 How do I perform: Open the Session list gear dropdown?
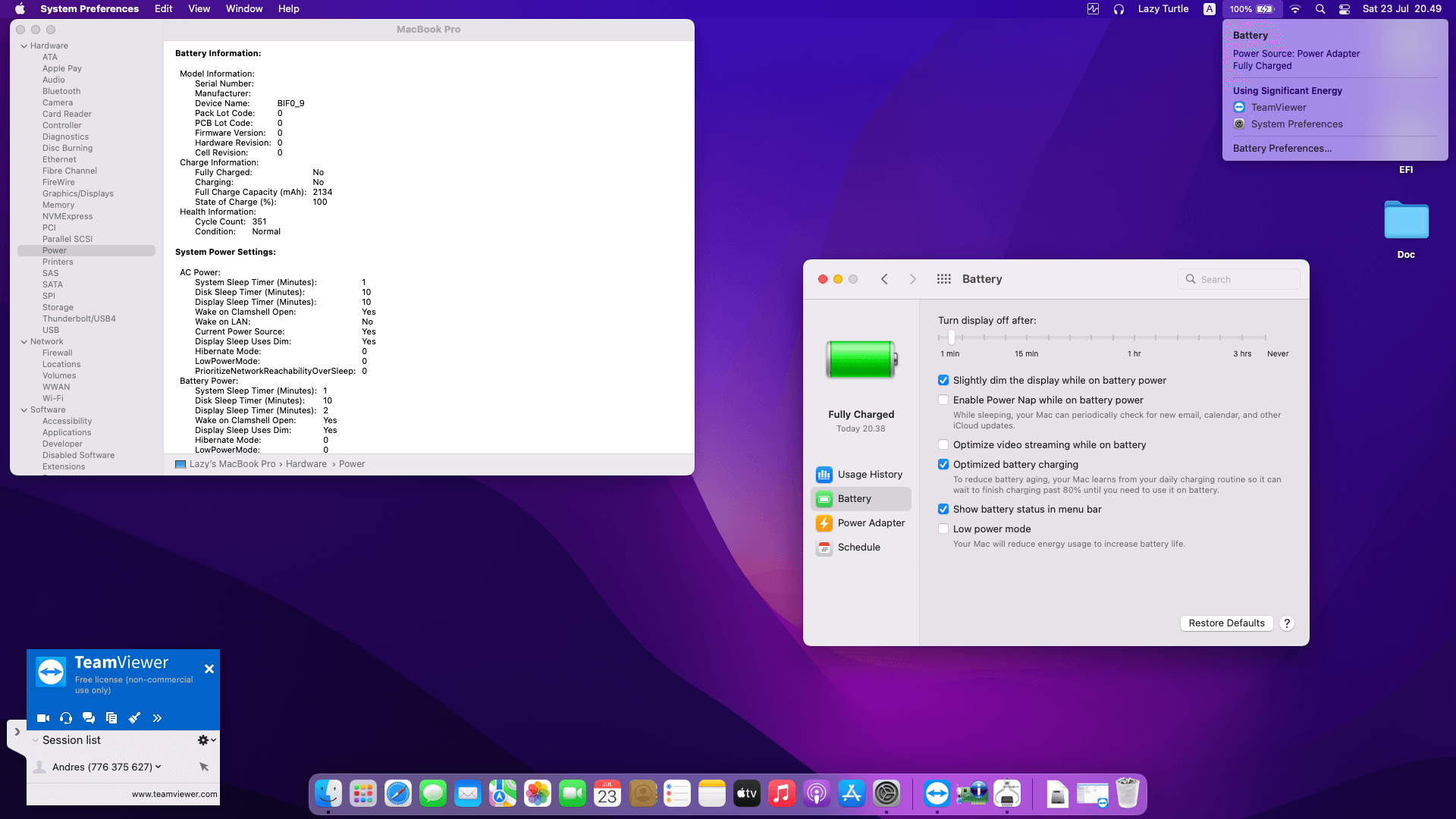click(x=206, y=740)
